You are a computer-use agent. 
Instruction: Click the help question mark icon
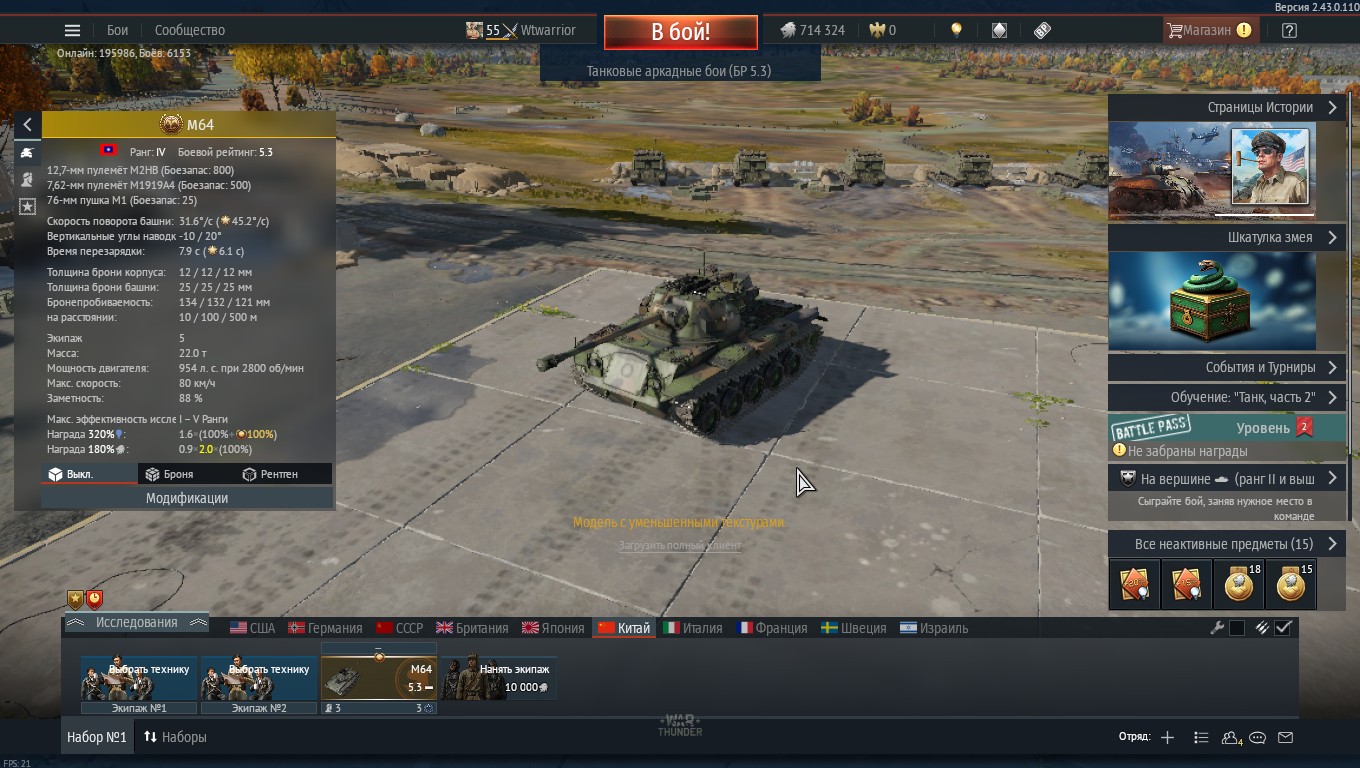tap(1289, 30)
